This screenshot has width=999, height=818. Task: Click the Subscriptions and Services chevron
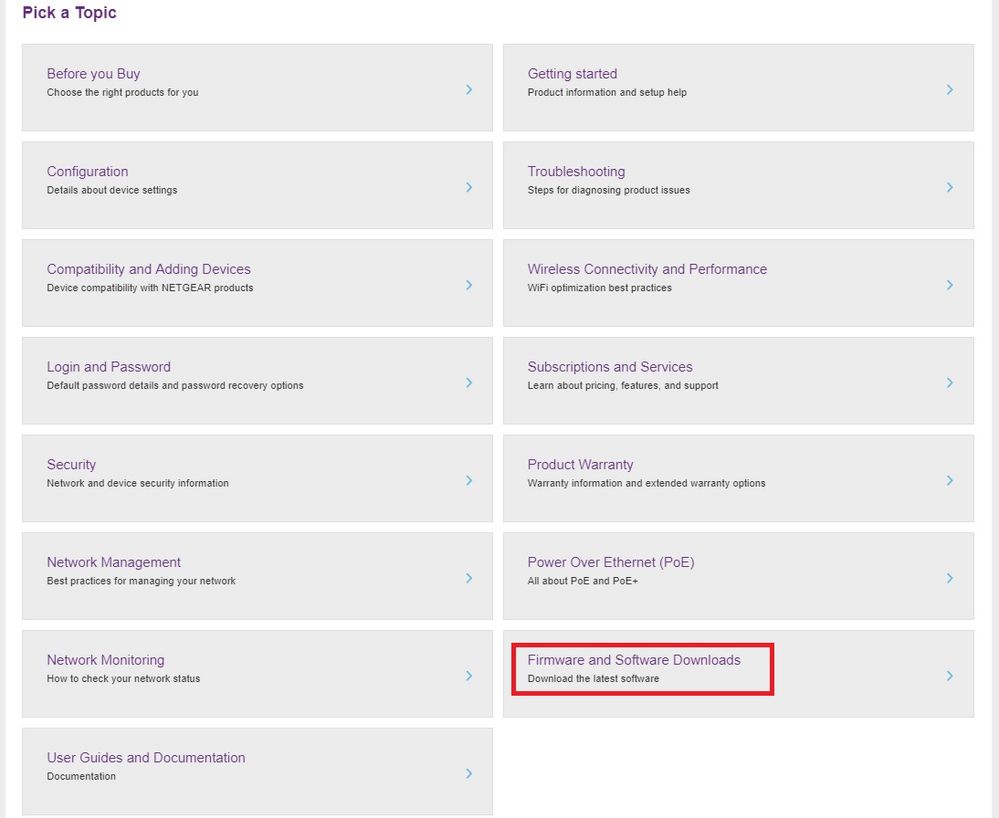click(x=949, y=383)
